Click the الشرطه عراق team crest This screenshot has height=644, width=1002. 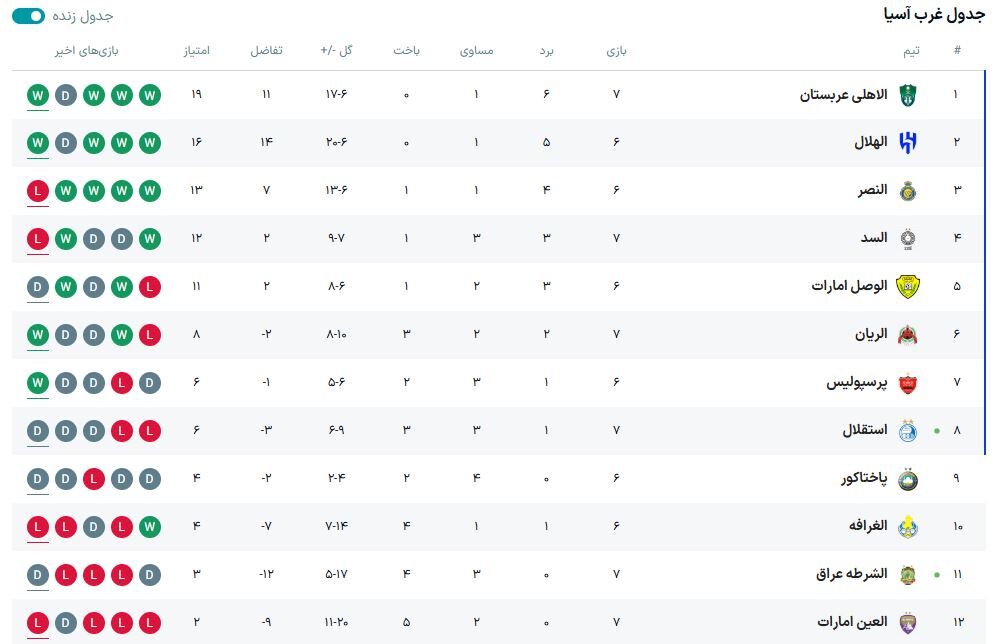pyautogui.click(x=907, y=574)
